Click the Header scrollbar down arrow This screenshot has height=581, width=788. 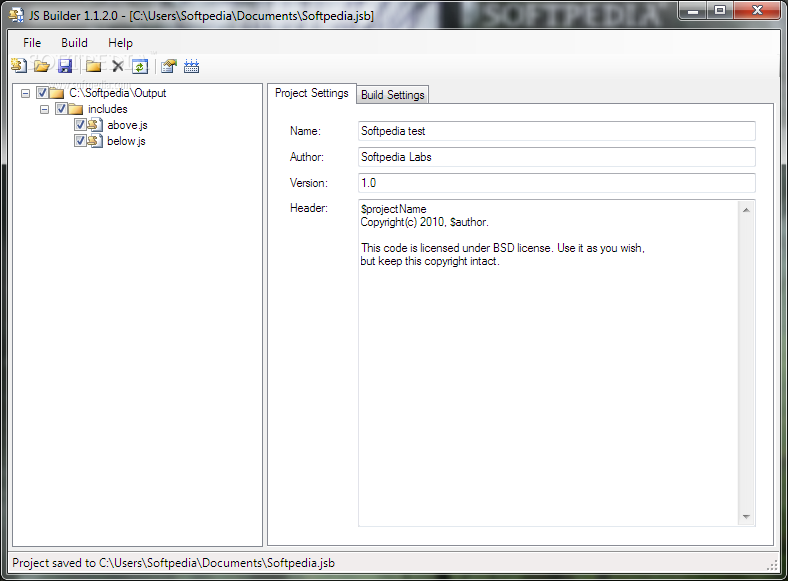coord(746,517)
